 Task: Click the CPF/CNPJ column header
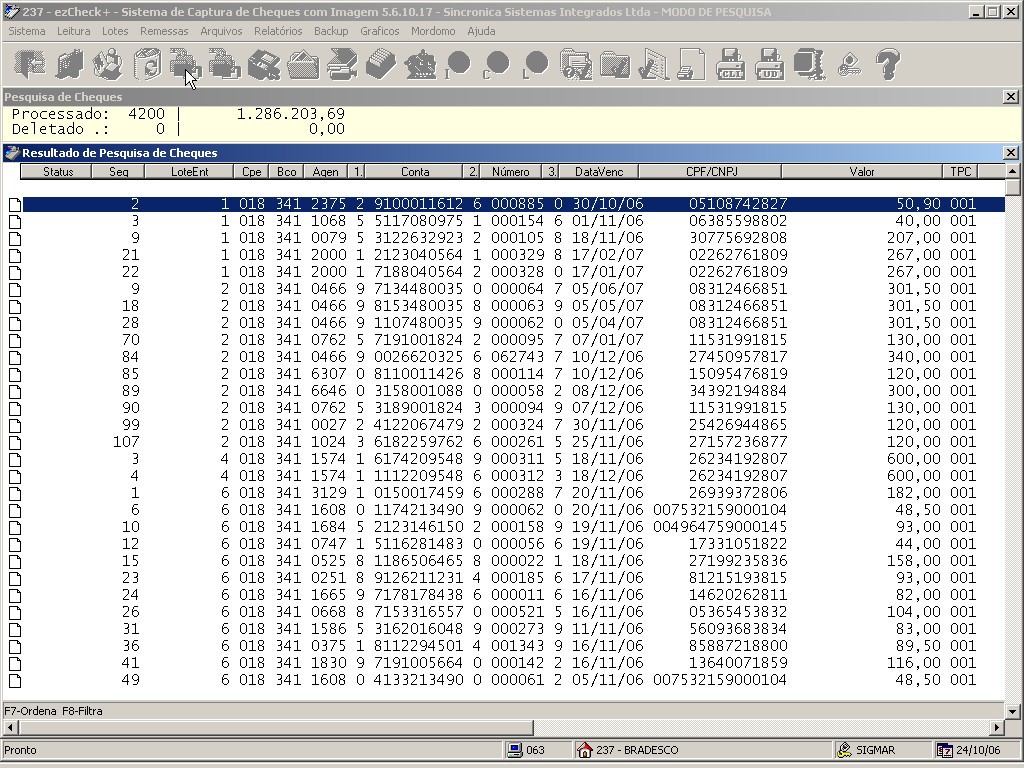click(x=711, y=172)
